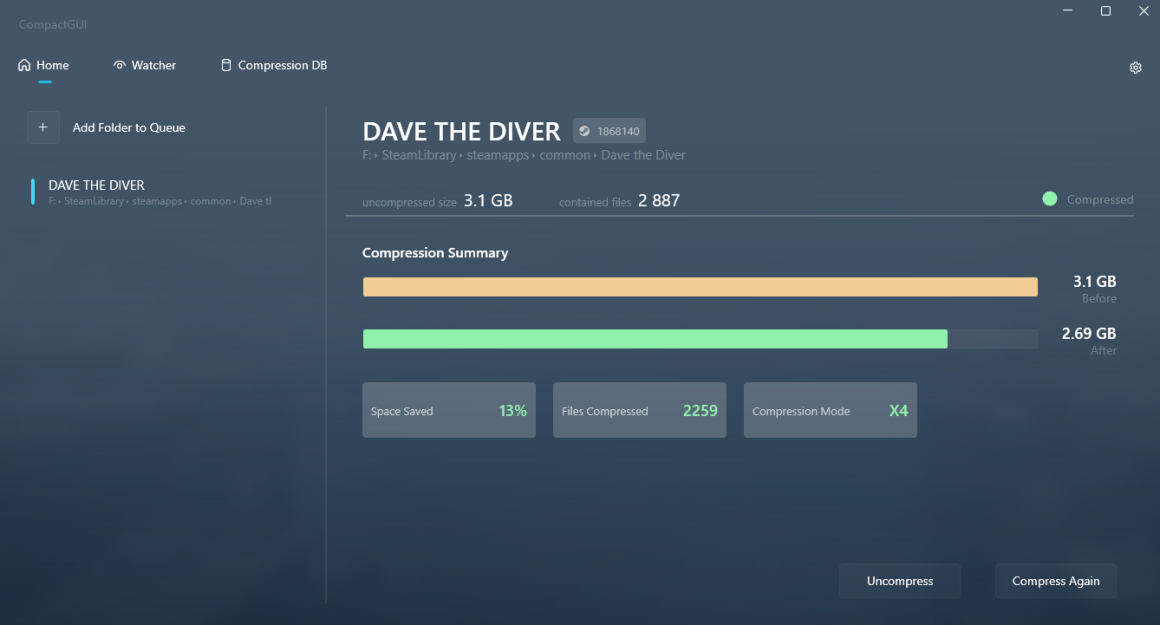Screen dimensions: 1160x625
Task: Select DAVE THE DIVER in the queue list
Action: coord(97,186)
